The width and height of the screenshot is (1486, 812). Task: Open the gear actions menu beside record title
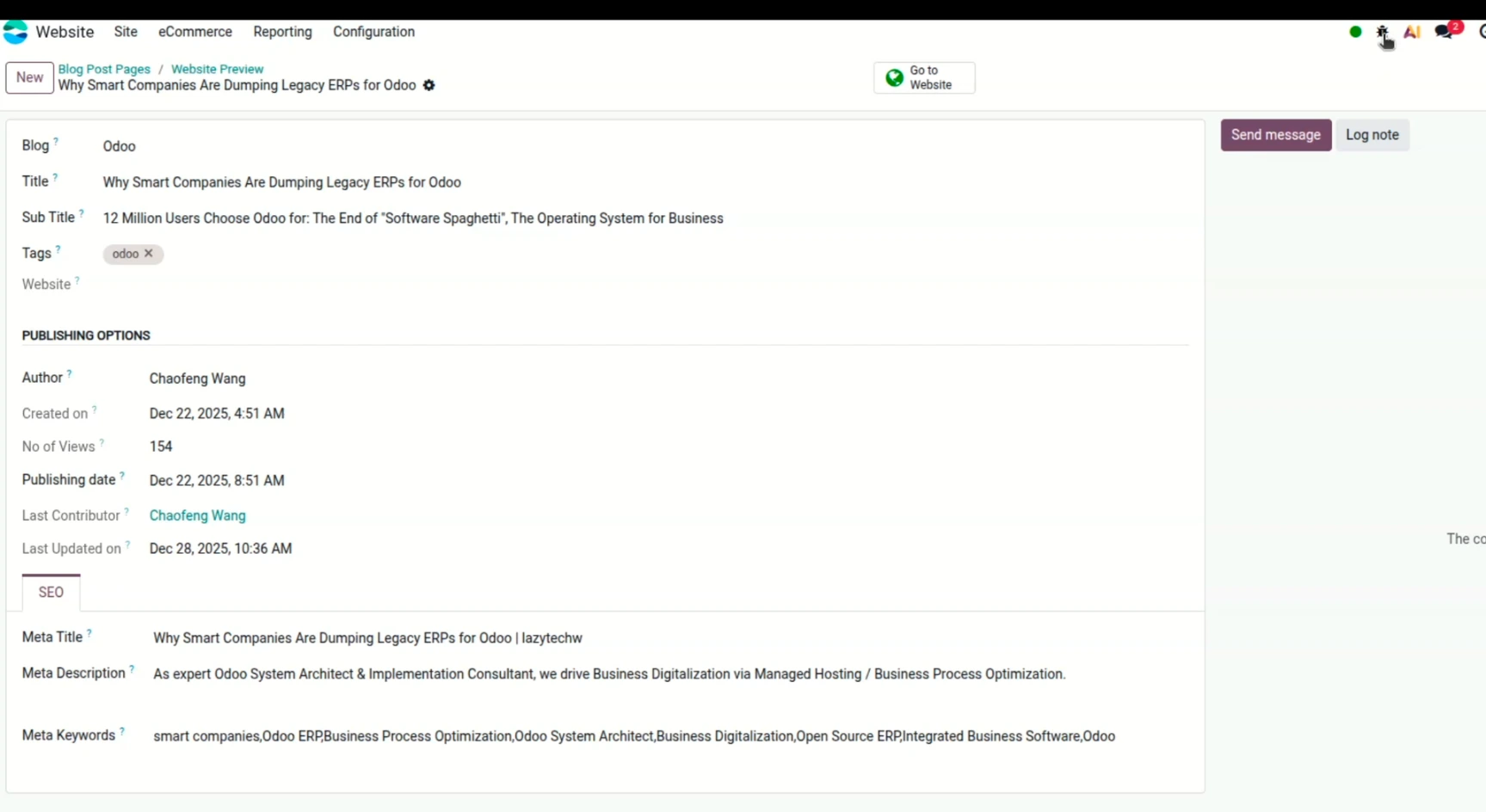tap(429, 85)
